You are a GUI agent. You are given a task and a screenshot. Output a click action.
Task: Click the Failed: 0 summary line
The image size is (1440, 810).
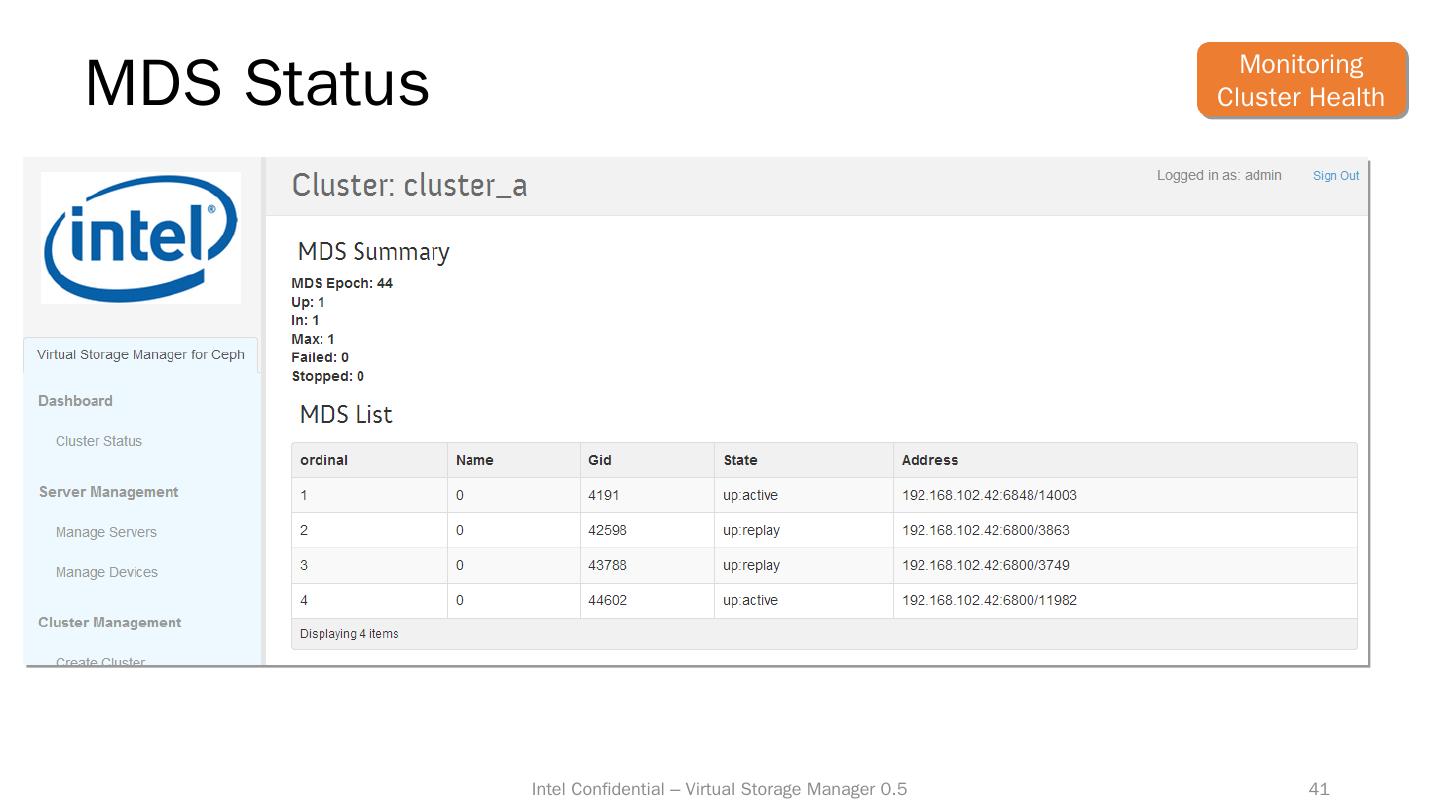tap(320, 357)
